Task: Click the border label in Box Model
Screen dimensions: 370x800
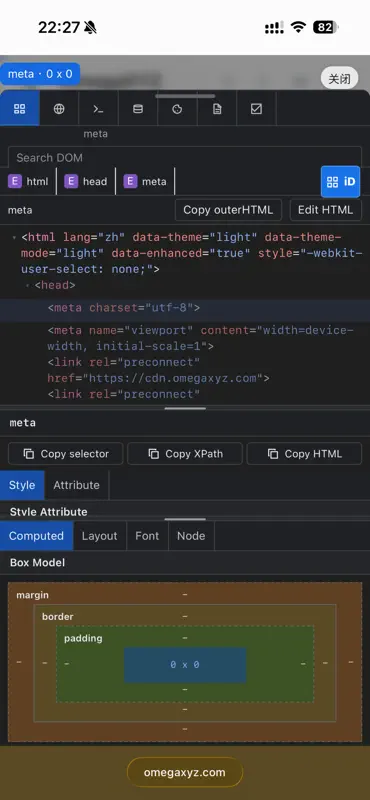Action: click(x=58, y=616)
